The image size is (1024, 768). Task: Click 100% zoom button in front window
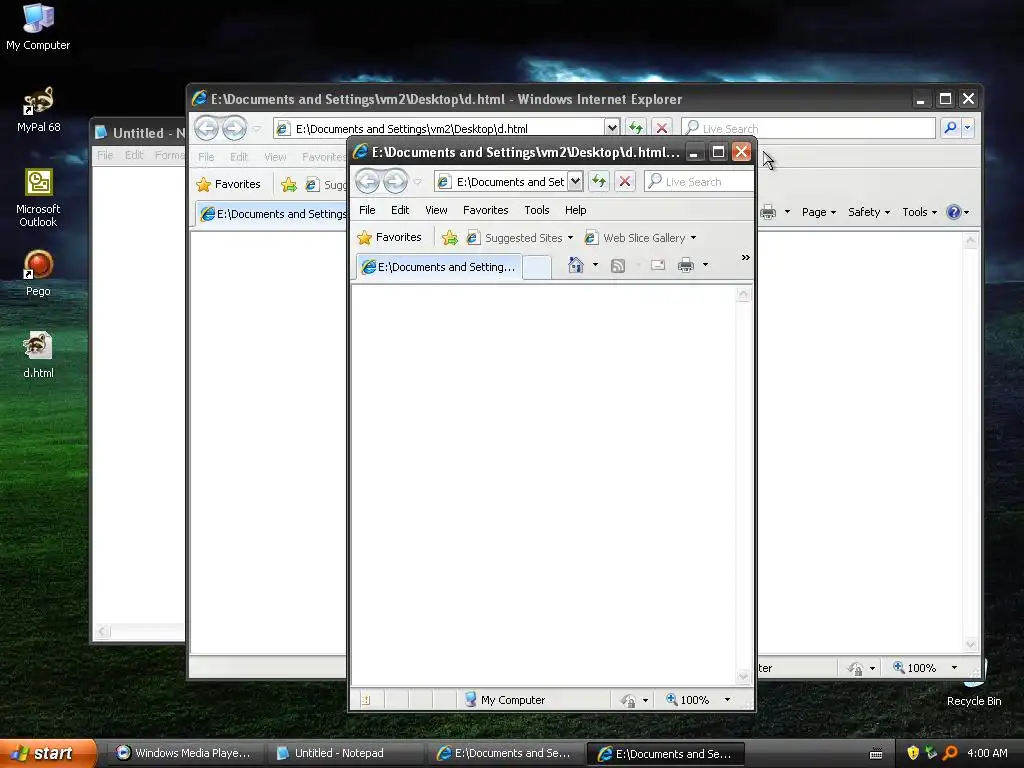(x=687, y=700)
